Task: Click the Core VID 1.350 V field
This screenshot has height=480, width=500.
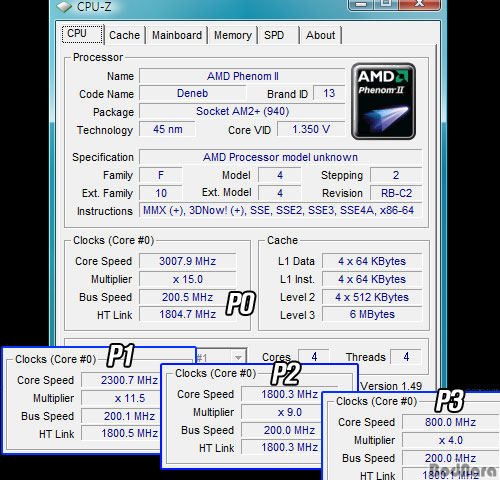Action: pos(311,129)
